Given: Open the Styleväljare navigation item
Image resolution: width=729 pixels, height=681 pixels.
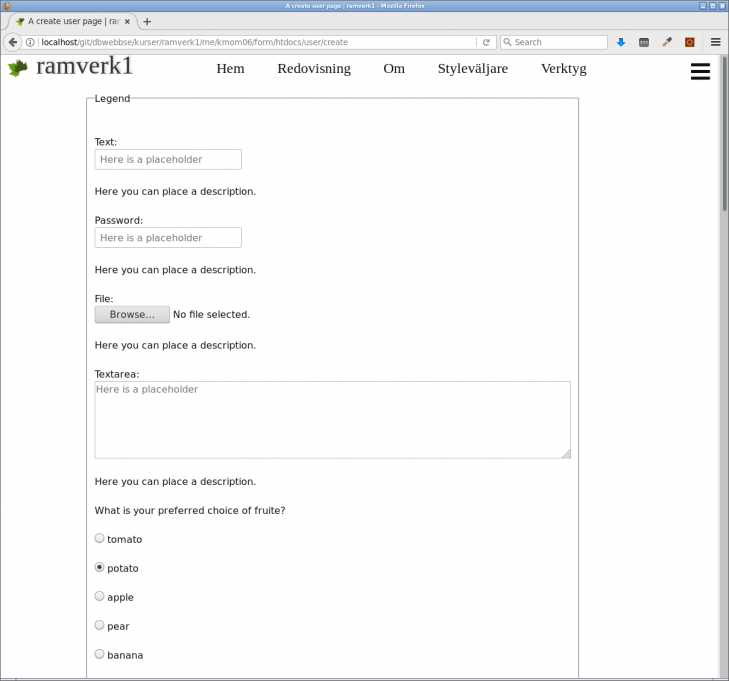Looking at the screenshot, I should point(473,68).
